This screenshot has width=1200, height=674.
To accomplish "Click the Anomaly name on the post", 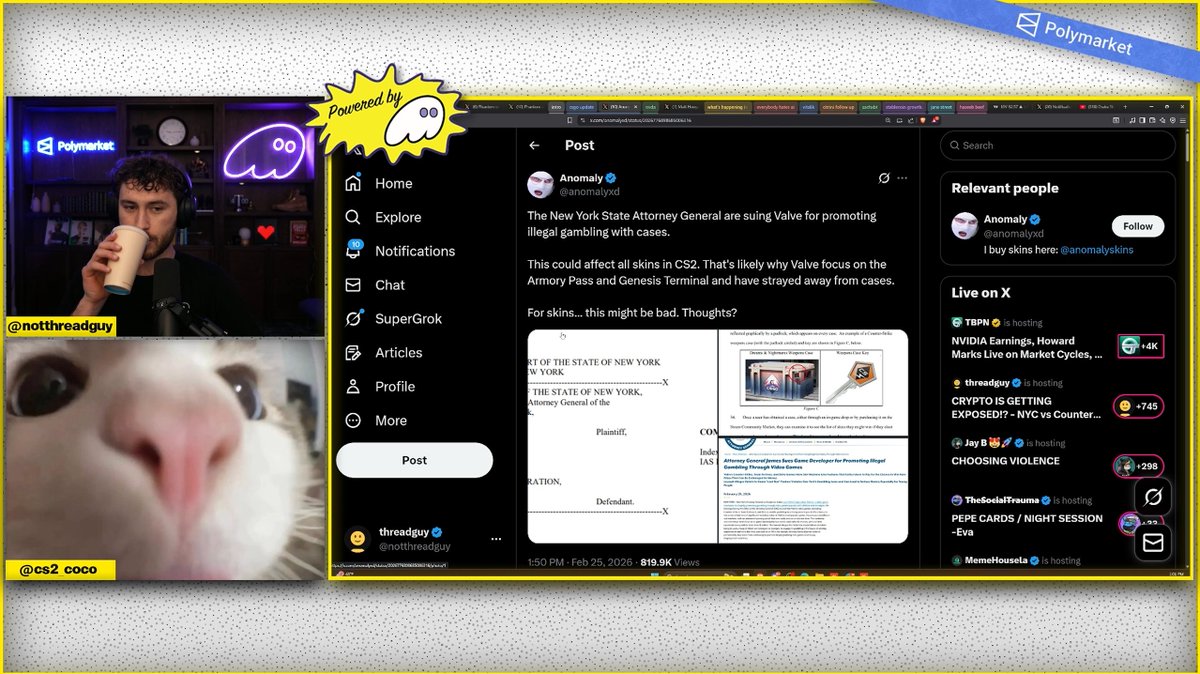I will 581,178.
